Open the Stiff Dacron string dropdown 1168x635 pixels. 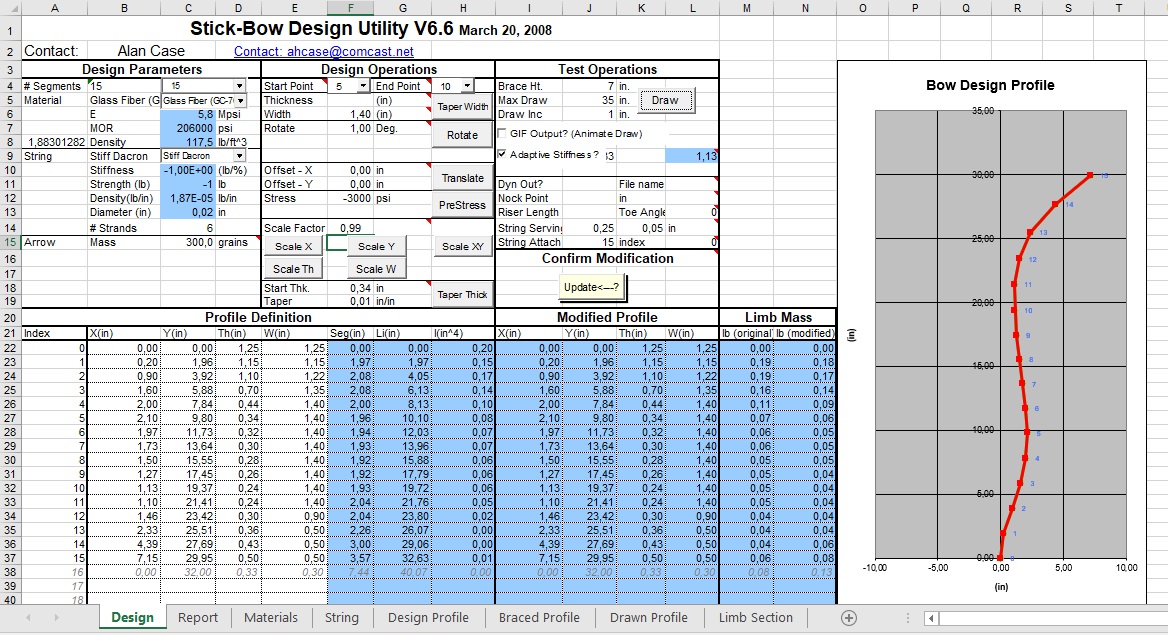point(239,156)
